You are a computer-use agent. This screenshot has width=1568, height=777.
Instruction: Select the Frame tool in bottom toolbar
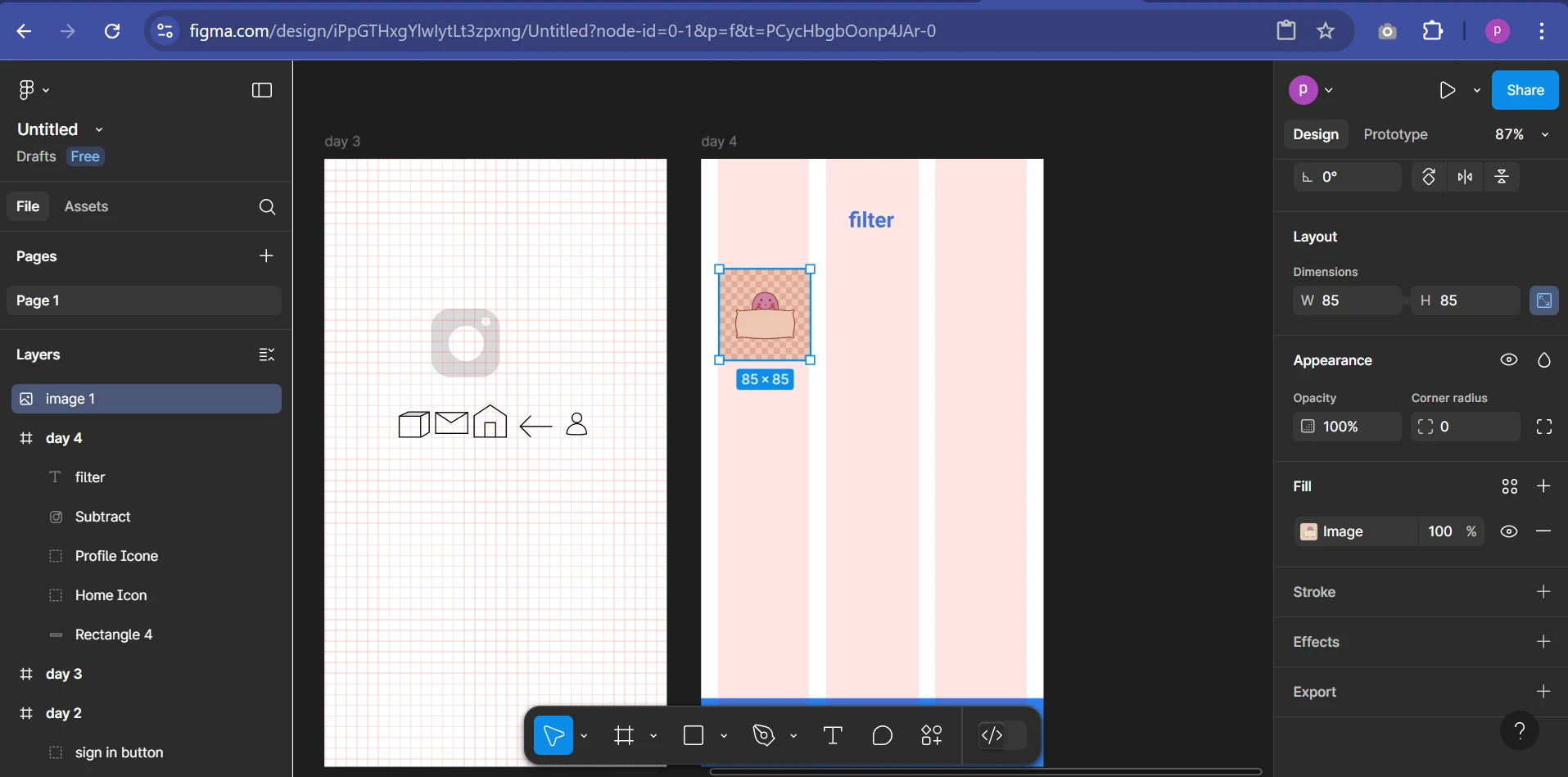624,735
